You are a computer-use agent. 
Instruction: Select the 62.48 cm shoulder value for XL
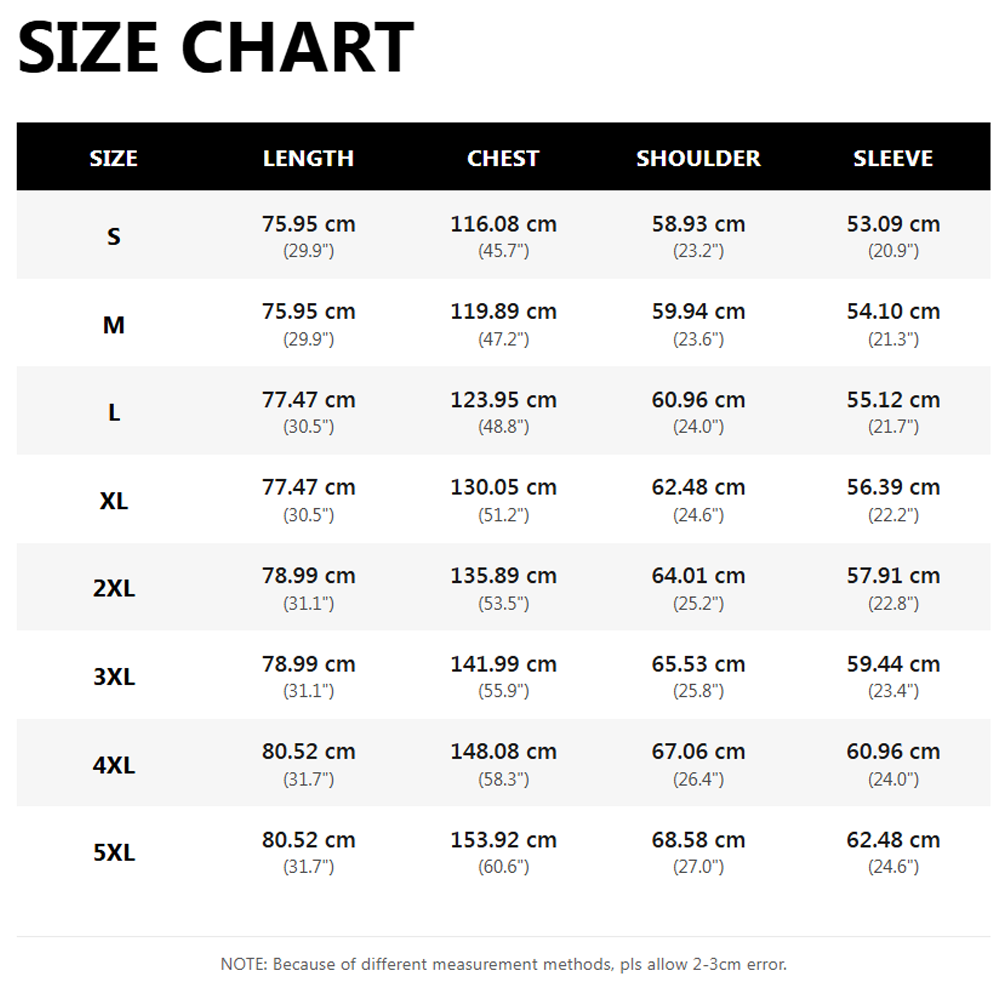pyautogui.click(x=698, y=488)
